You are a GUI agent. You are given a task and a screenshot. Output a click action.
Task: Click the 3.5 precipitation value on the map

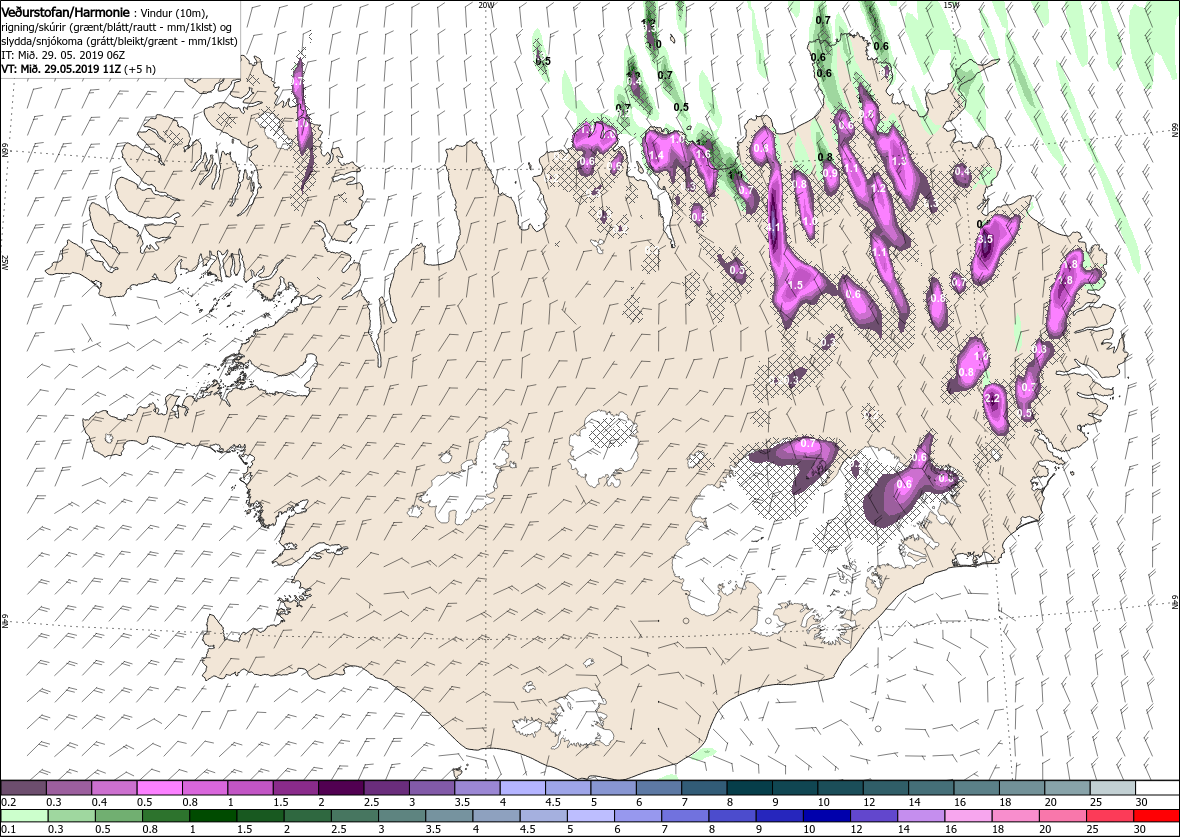[986, 239]
